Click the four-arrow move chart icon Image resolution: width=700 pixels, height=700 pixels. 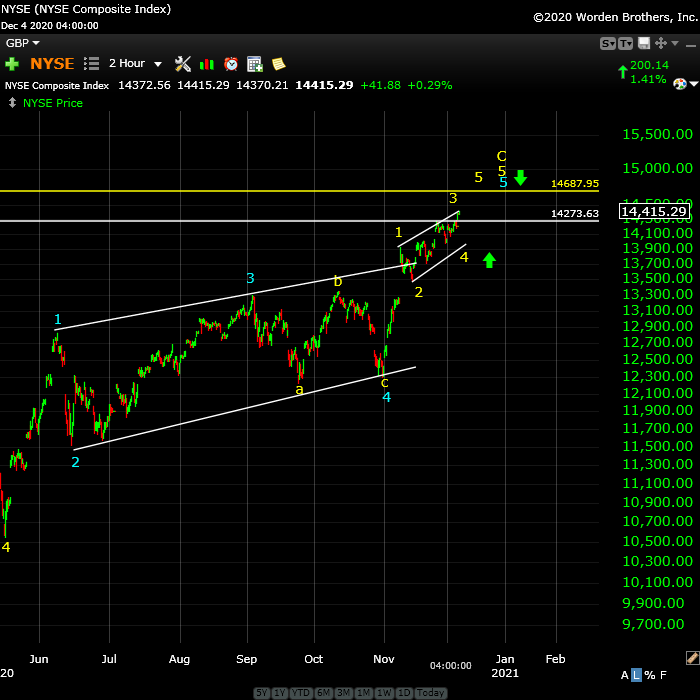[x=661, y=43]
